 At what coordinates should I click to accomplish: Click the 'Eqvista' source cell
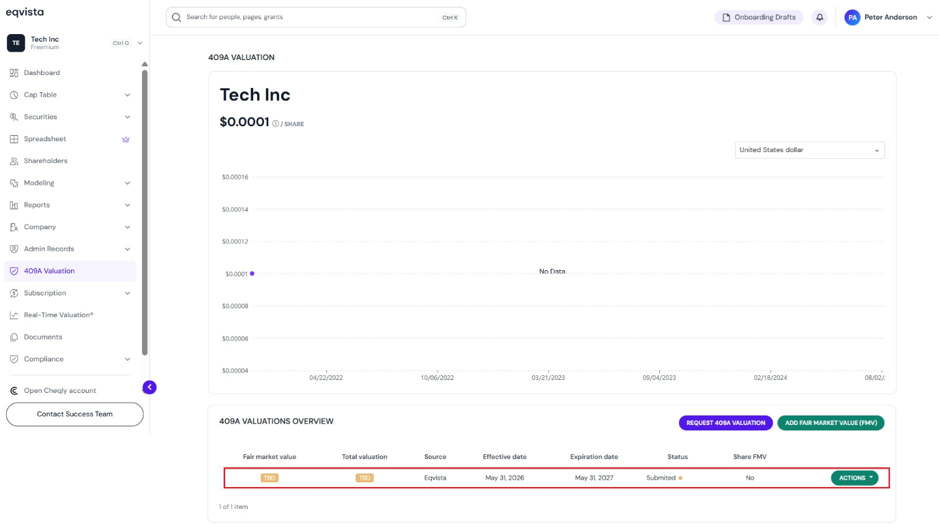click(435, 478)
